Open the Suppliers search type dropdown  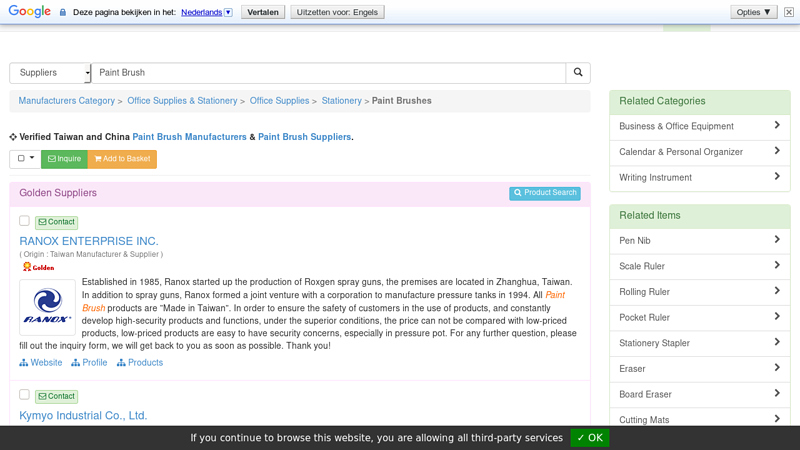pyautogui.click(x=50, y=73)
